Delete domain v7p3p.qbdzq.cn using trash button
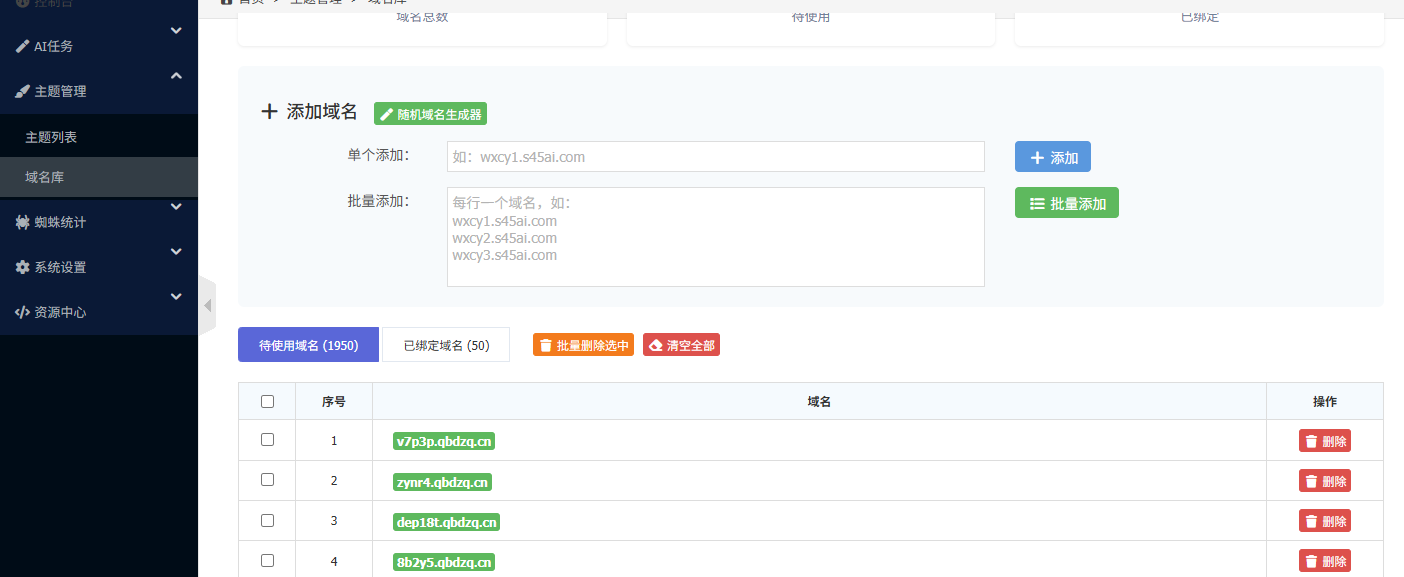Viewport: 1404px width, 577px height. (x=1324, y=441)
